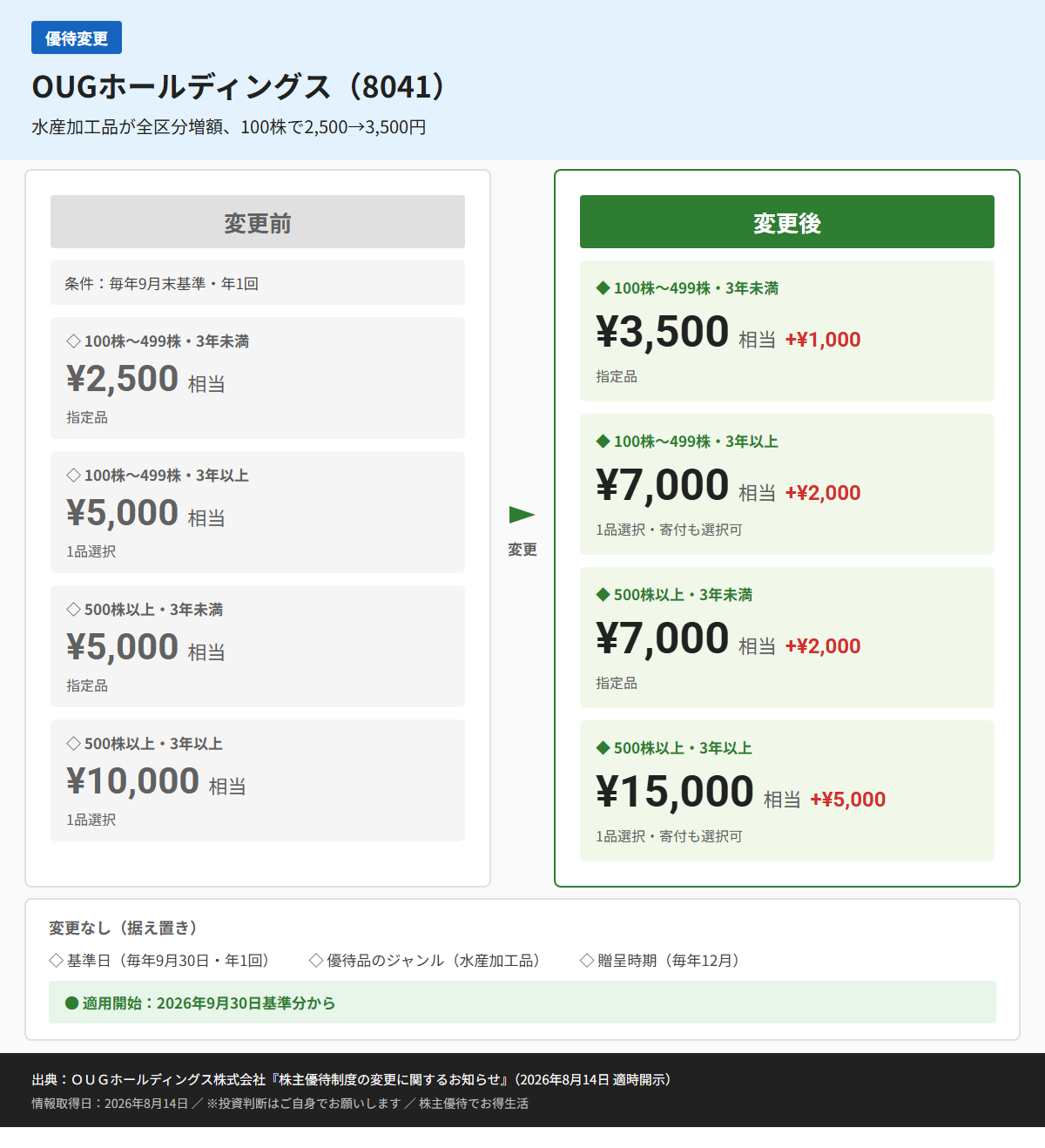Click the outline diamond beside 変更前 100株〜499株・3年未満
The width and height of the screenshot is (1045, 1148).
click(x=73, y=341)
